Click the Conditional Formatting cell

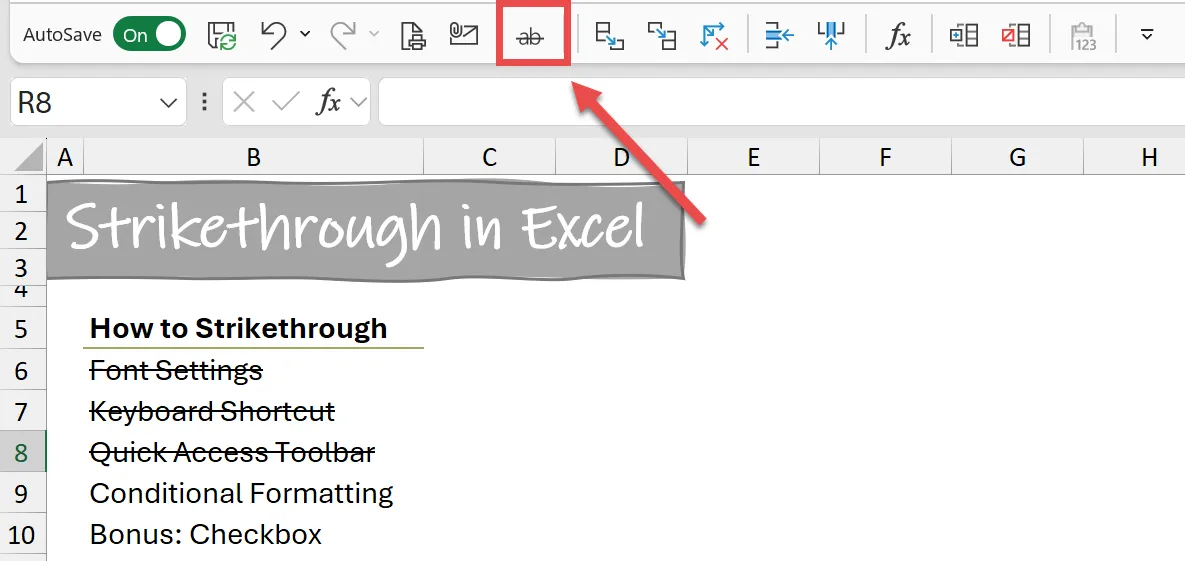pos(241,494)
